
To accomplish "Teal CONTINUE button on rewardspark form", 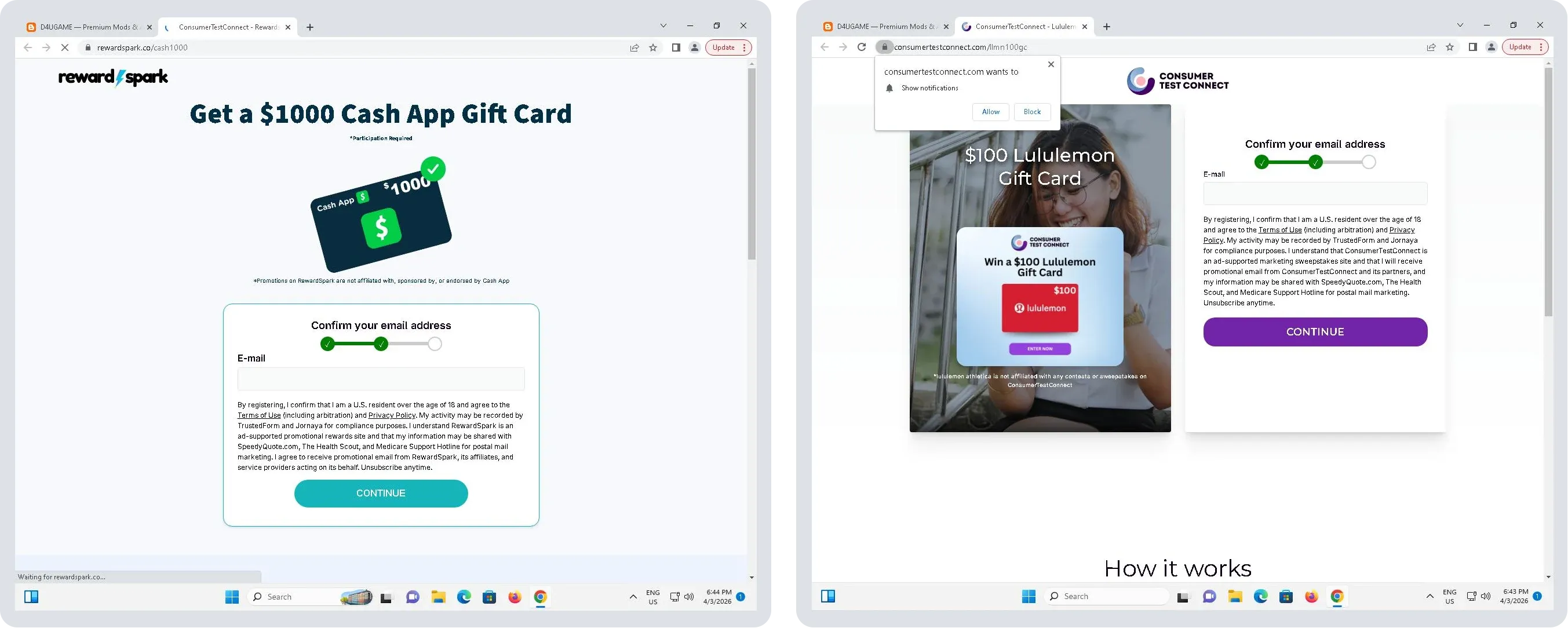I will click(381, 494).
